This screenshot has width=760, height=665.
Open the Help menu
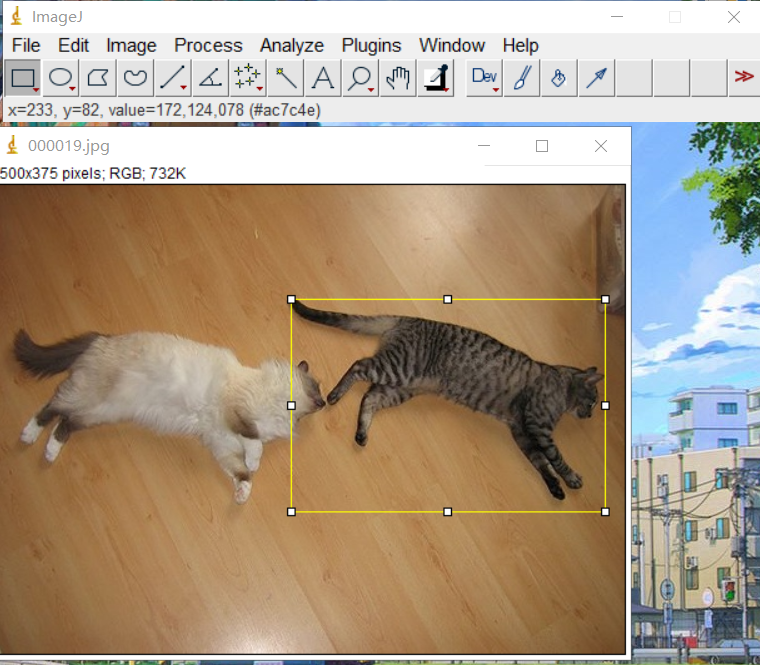(521, 46)
